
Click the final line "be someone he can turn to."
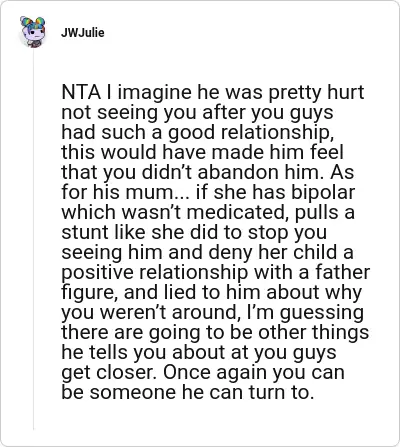[188, 392]
